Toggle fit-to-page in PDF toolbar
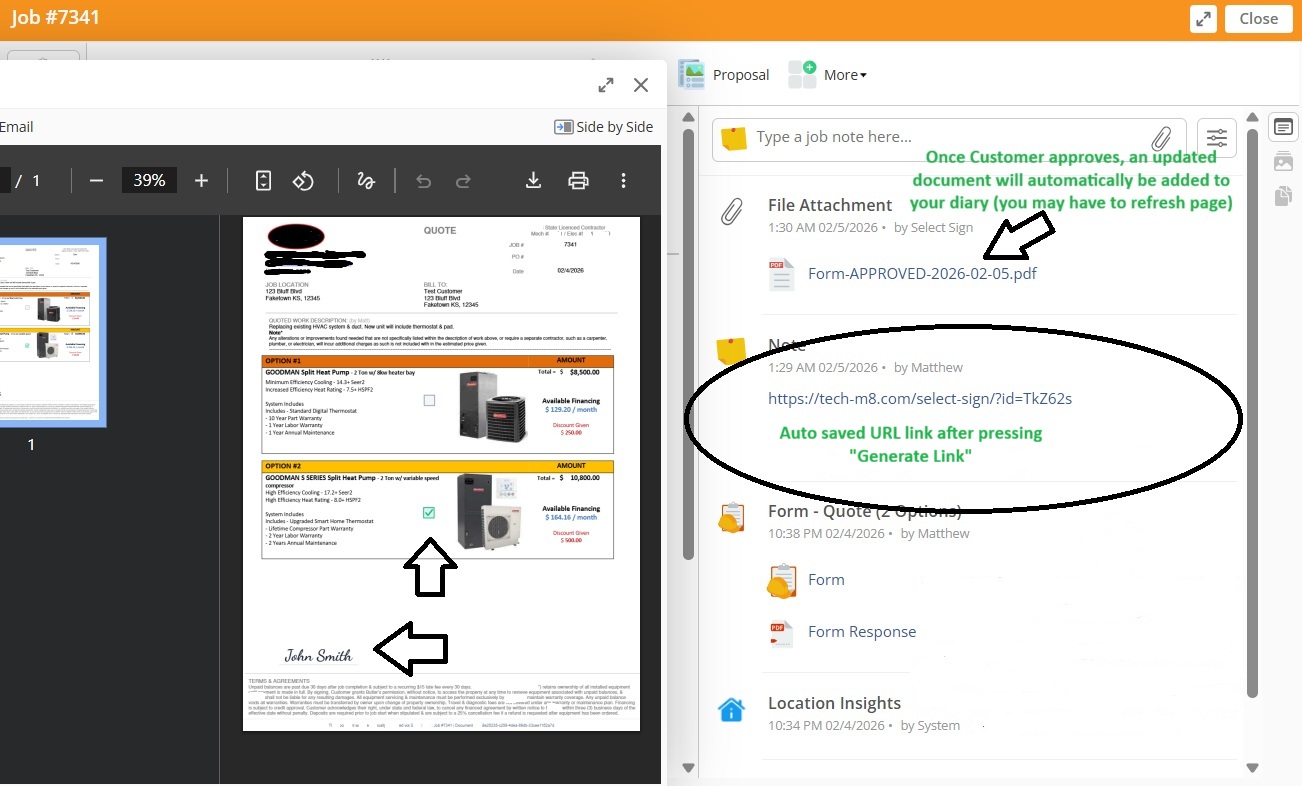The image size is (1302, 786). (263, 181)
